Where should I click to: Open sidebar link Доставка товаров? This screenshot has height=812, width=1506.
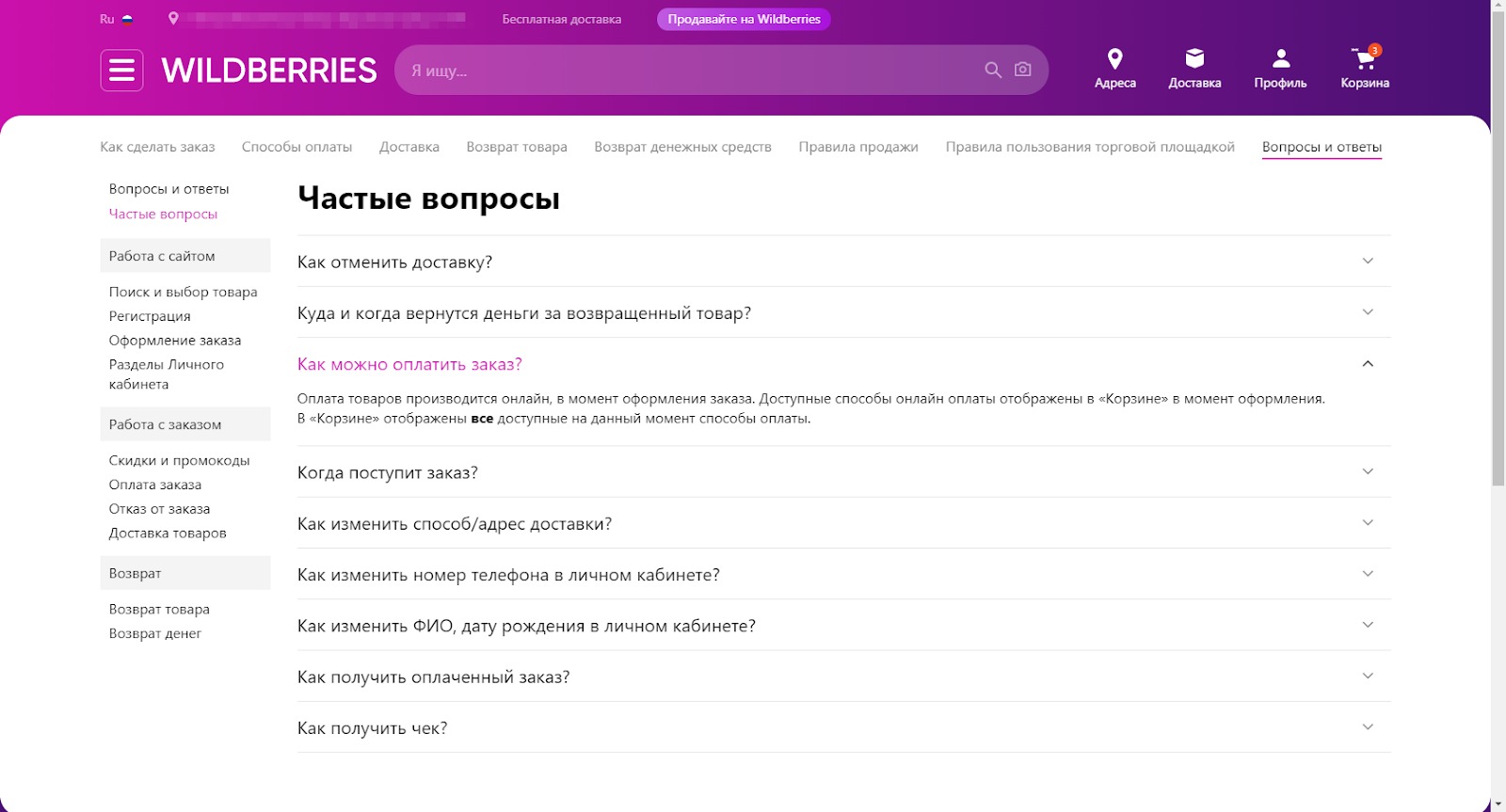pos(168,533)
